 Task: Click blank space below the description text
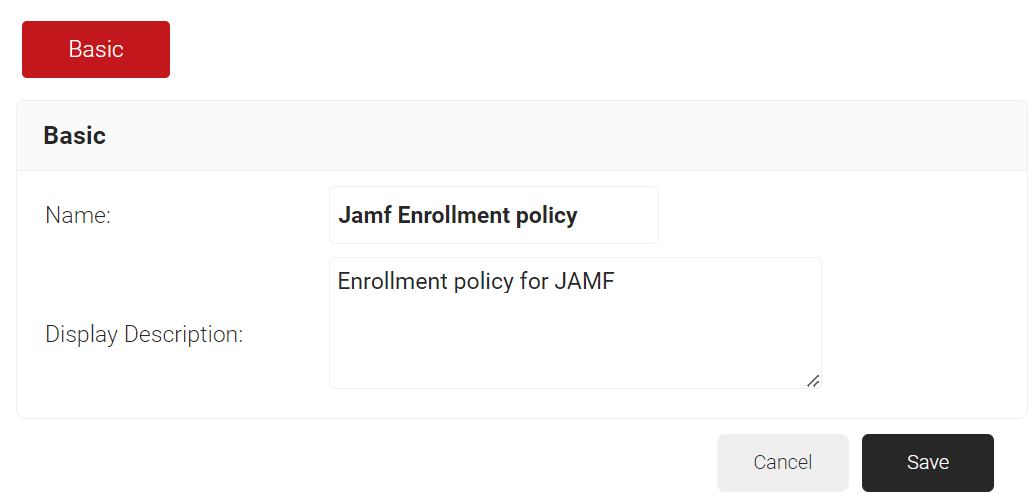pyautogui.click(x=575, y=345)
